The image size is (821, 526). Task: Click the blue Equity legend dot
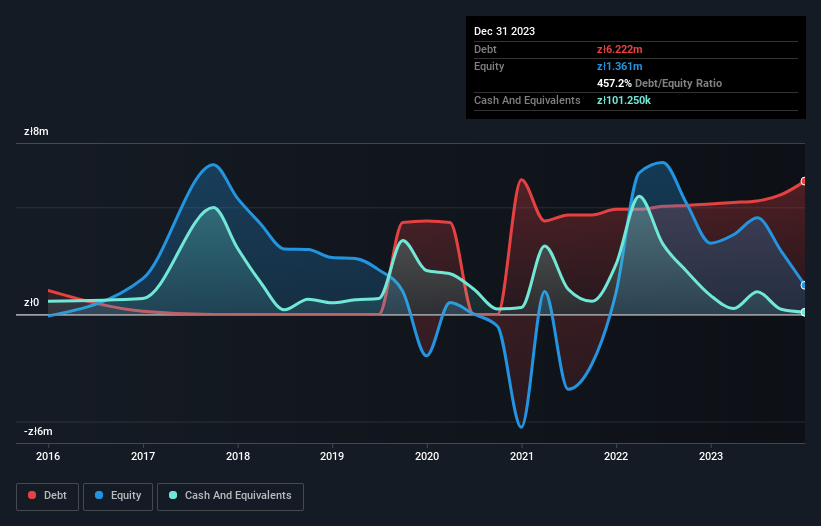pyautogui.click(x=98, y=495)
